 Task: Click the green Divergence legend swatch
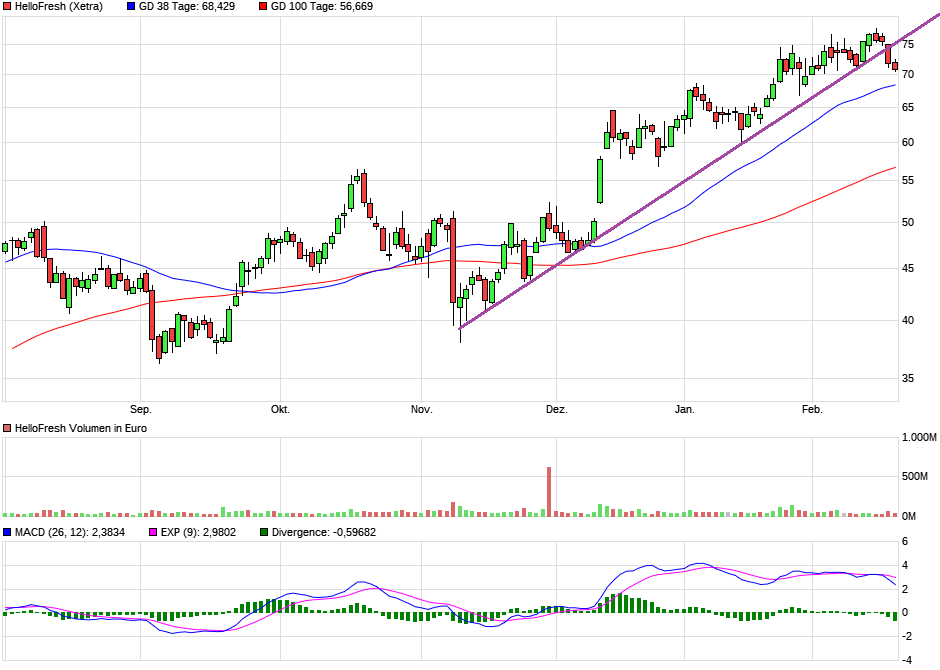[x=264, y=532]
